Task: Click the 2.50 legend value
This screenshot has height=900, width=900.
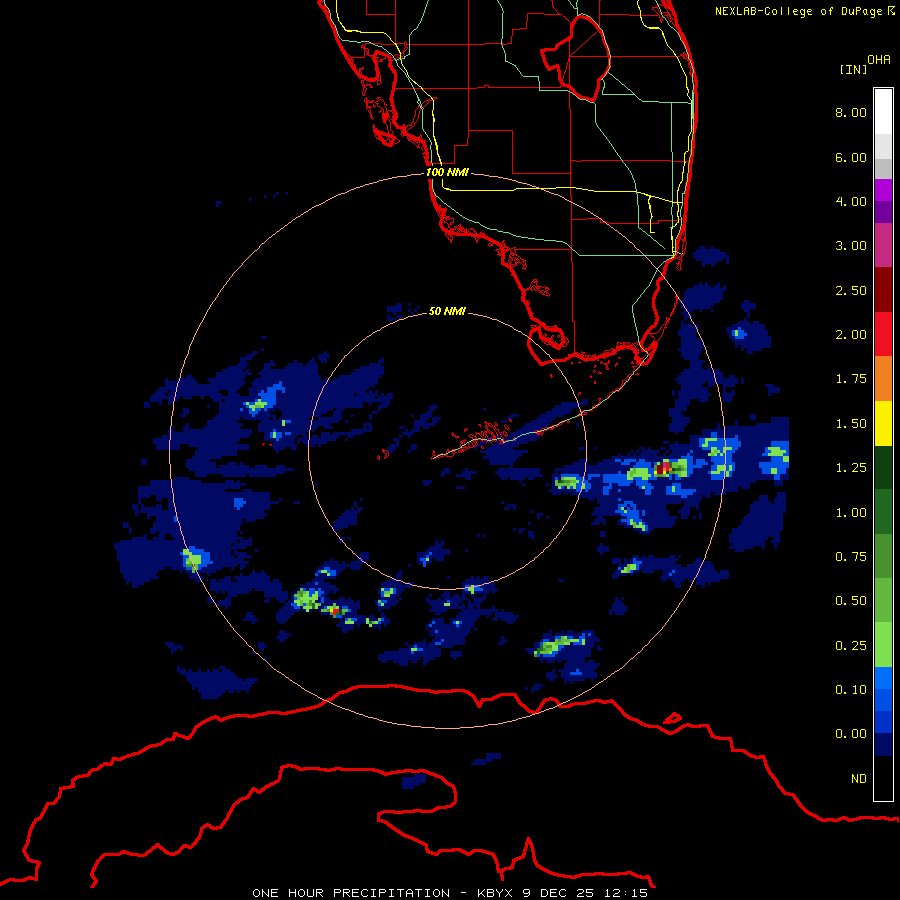Action: [851, 290]
